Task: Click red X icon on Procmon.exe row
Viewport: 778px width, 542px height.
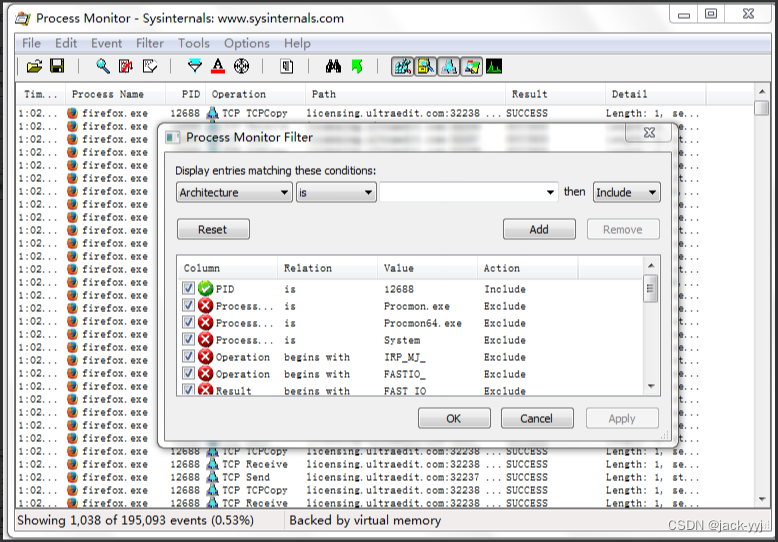Action: click(205, 306)
